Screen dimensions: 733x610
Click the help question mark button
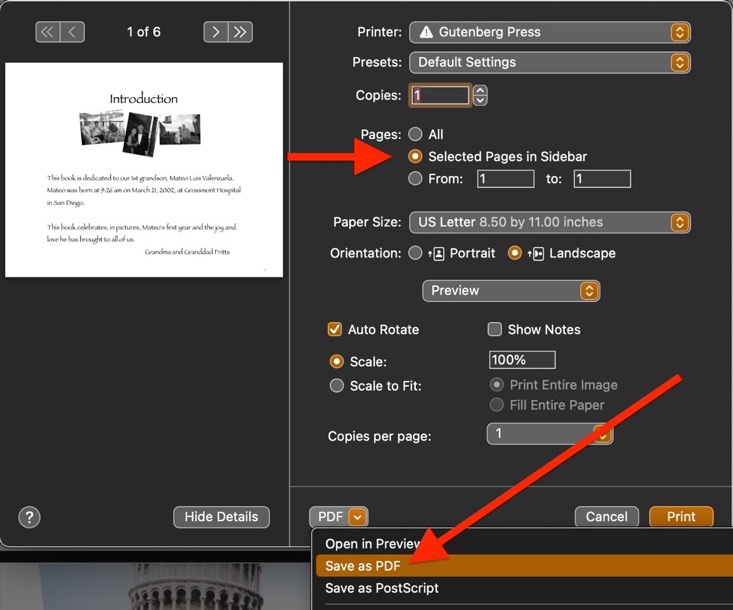(x=29, y=517)
